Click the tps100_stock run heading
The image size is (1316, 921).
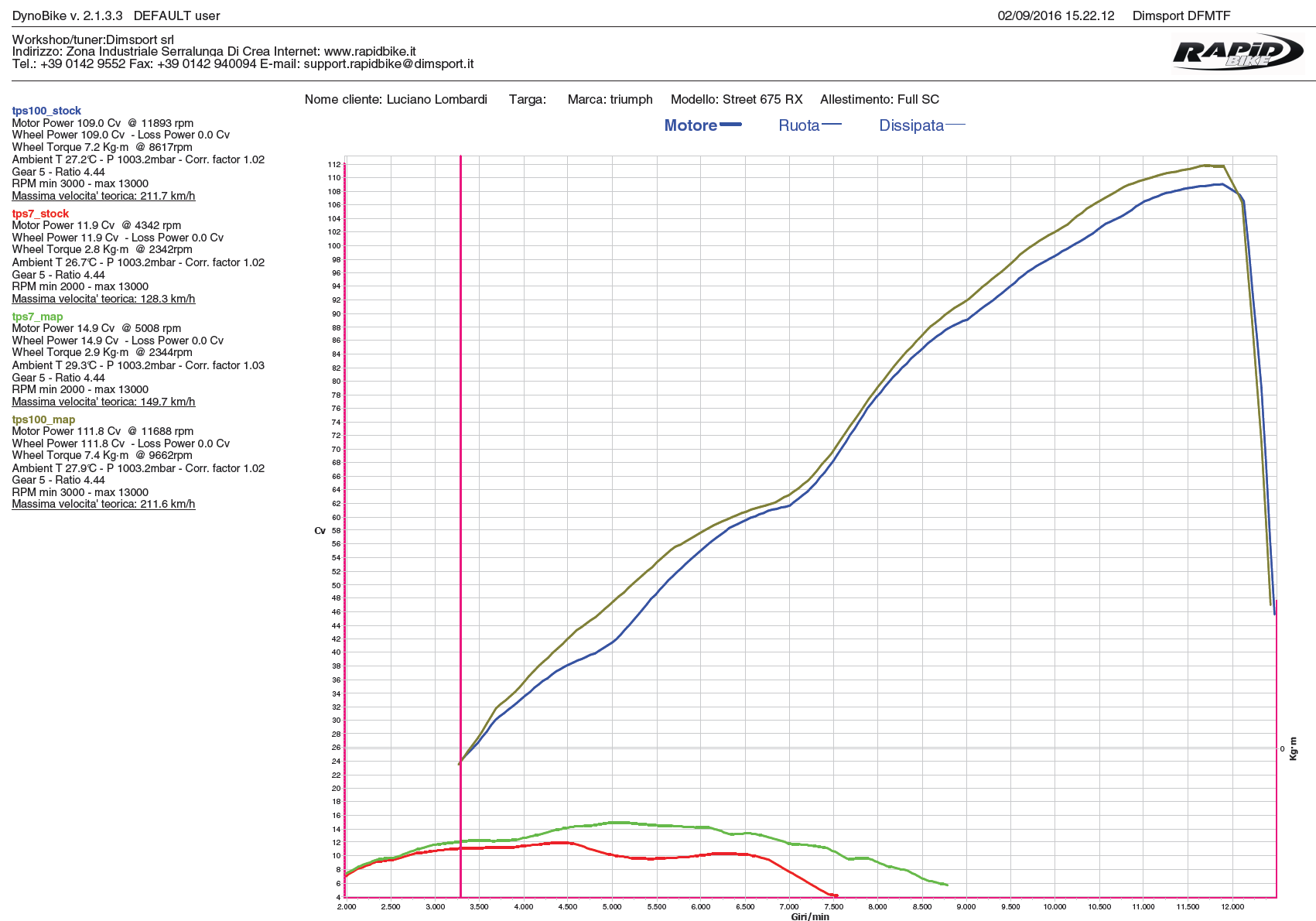pos(46,111)
